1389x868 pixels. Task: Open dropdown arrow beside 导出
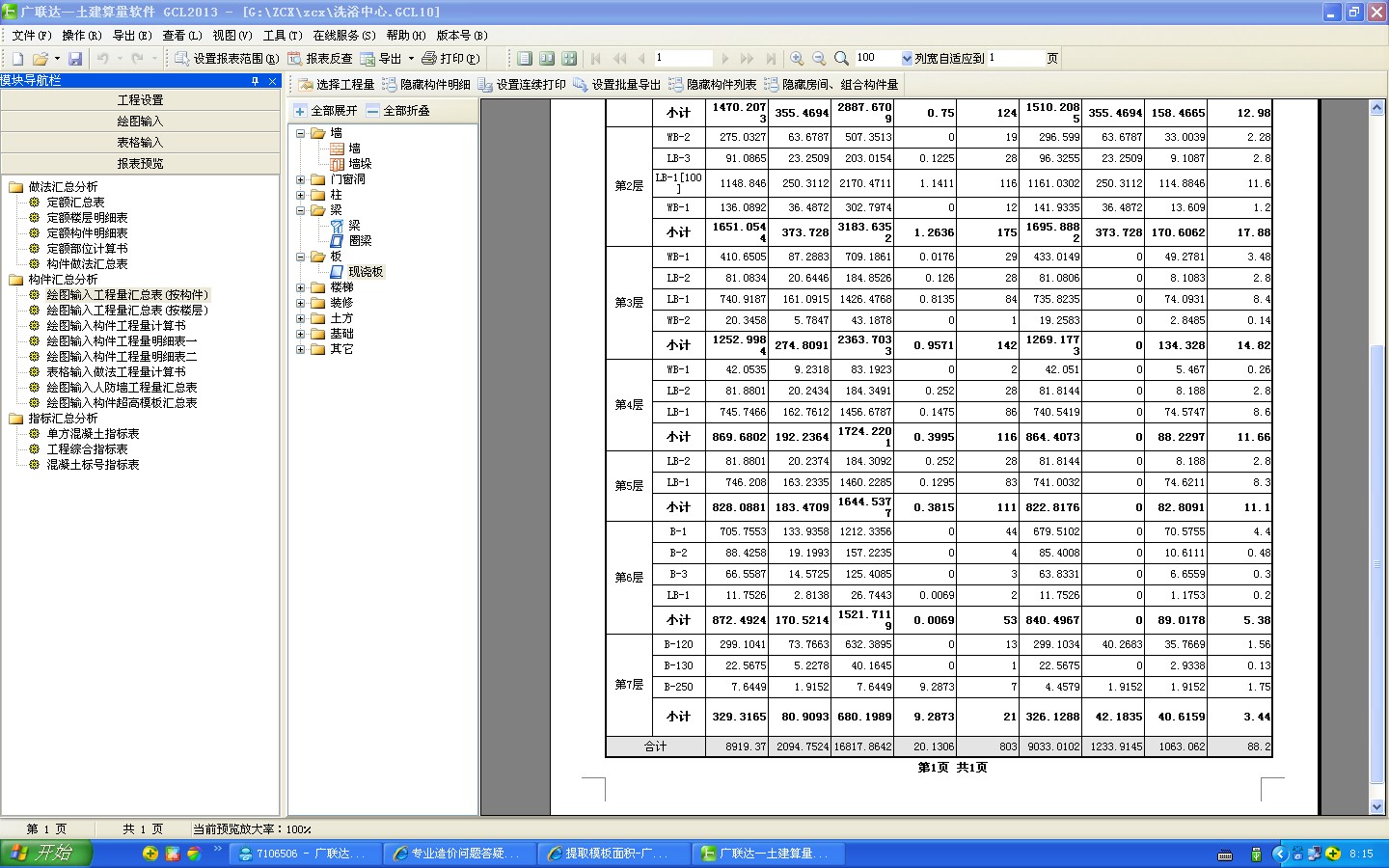click(x=411, y=59)
